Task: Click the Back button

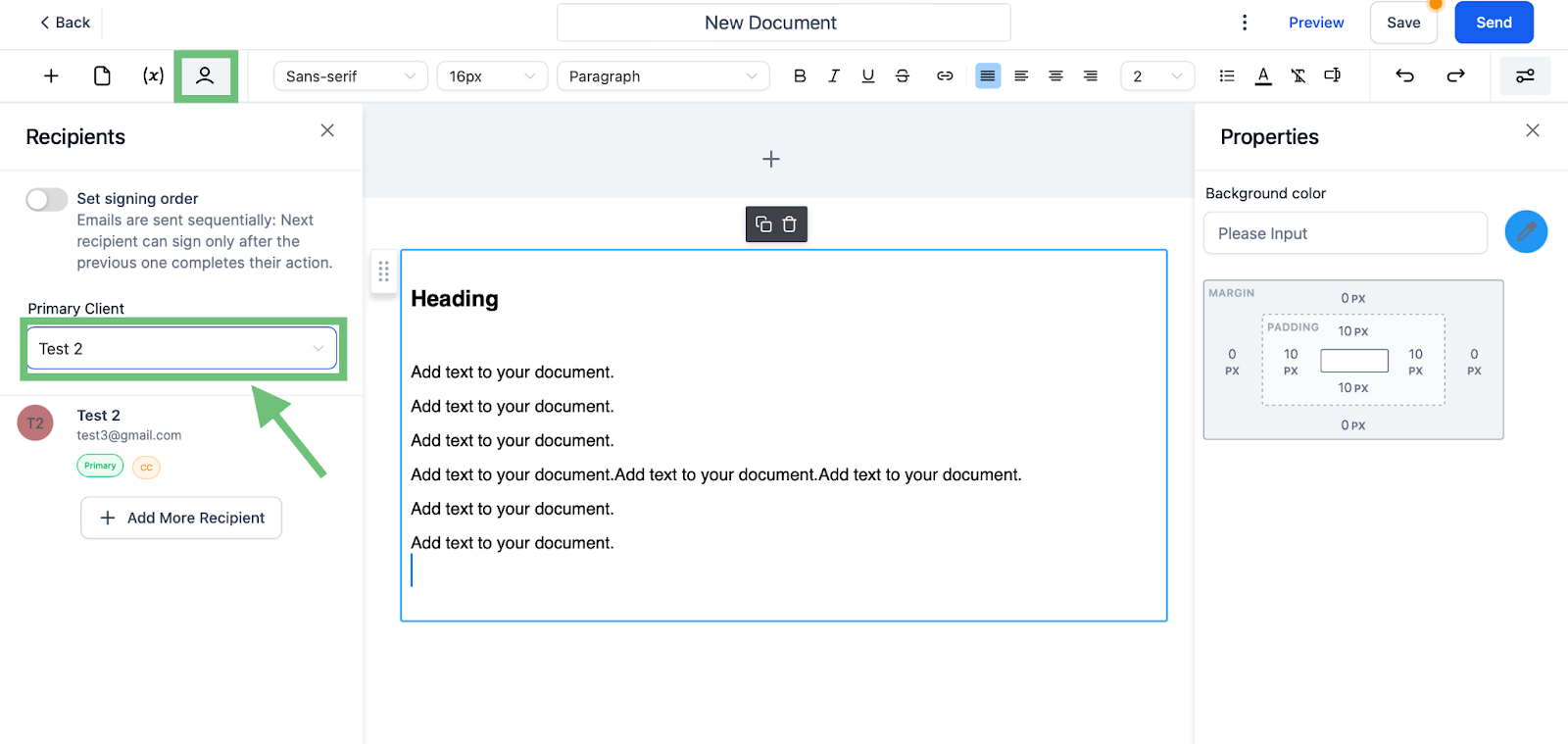Action: (65, 23)
